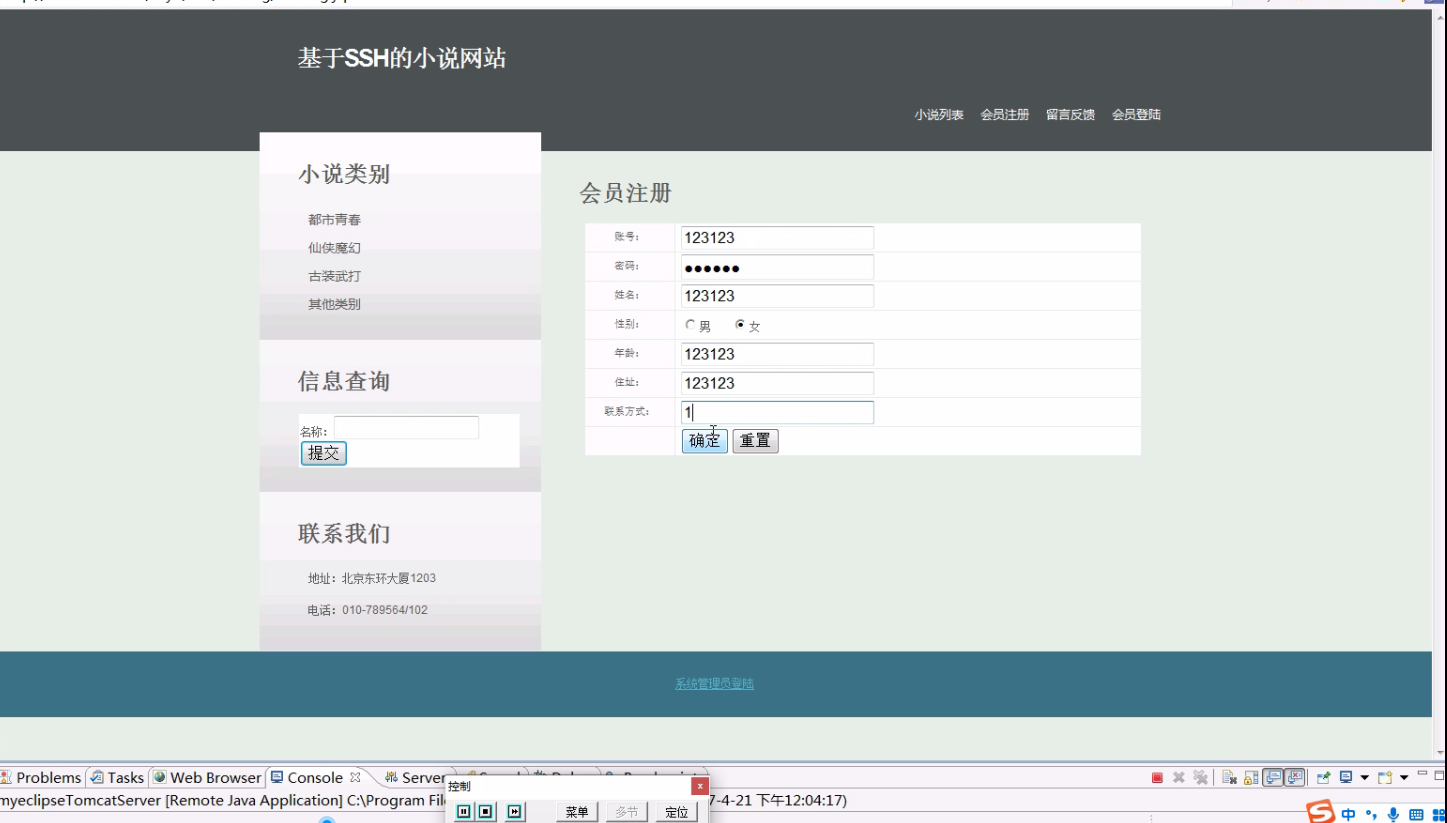Open 会员登陆 in the navigation bar

pos(1137,115)
